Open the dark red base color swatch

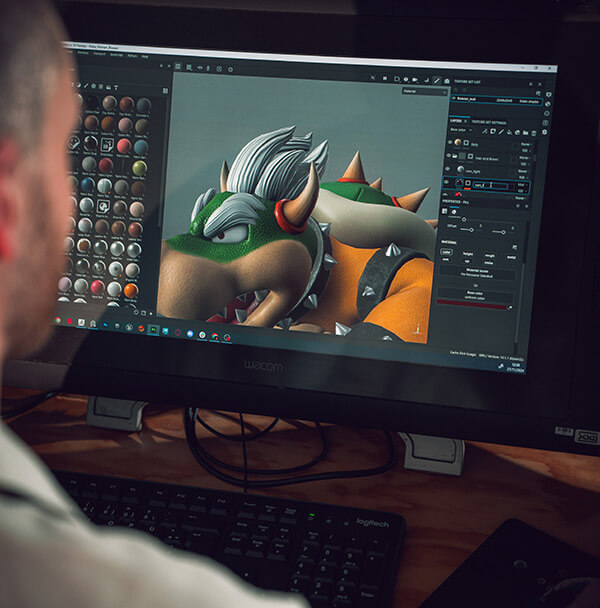pyautogui.click(x=472, y=304)
